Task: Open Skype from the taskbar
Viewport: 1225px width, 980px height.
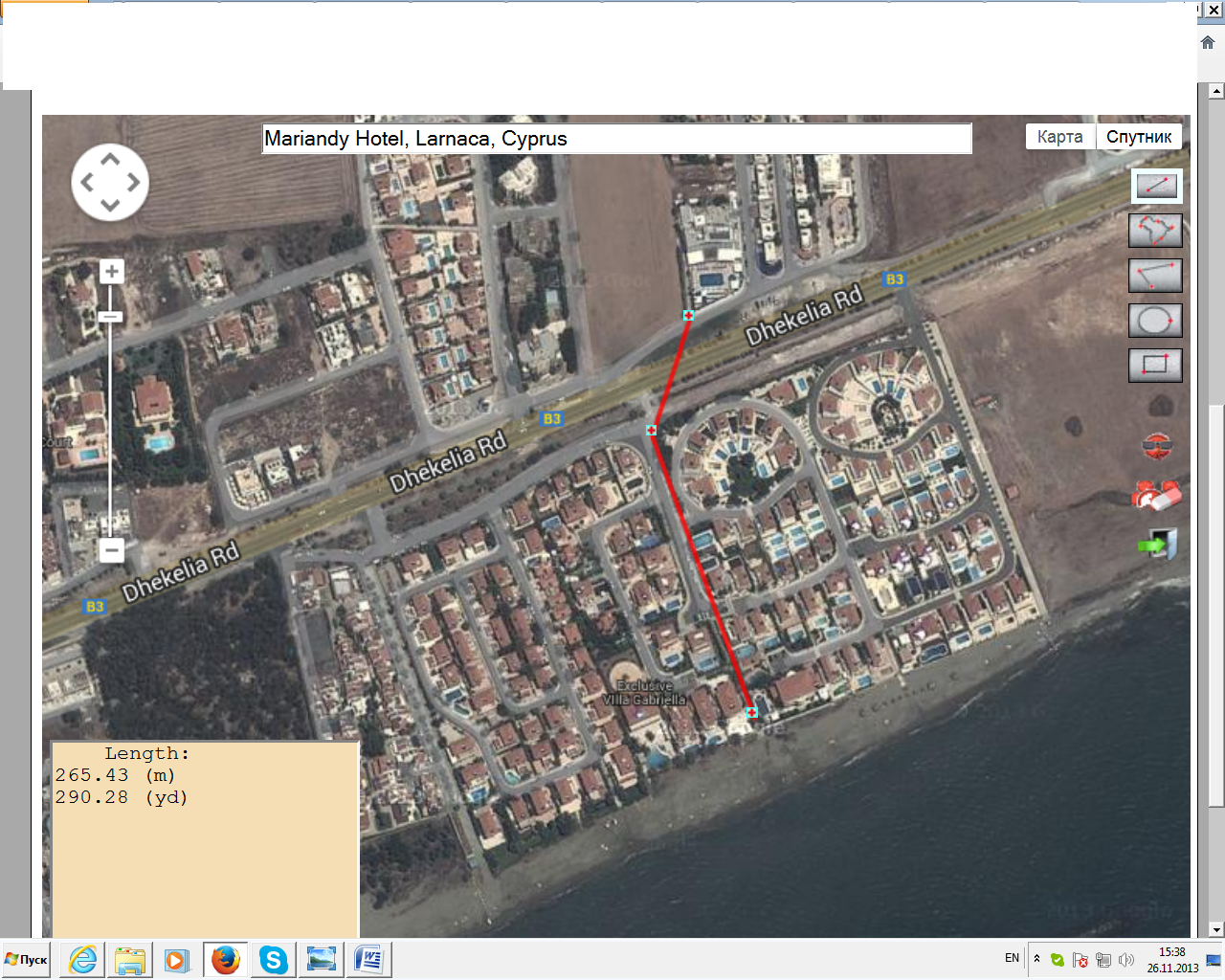Action: point(274,959)
